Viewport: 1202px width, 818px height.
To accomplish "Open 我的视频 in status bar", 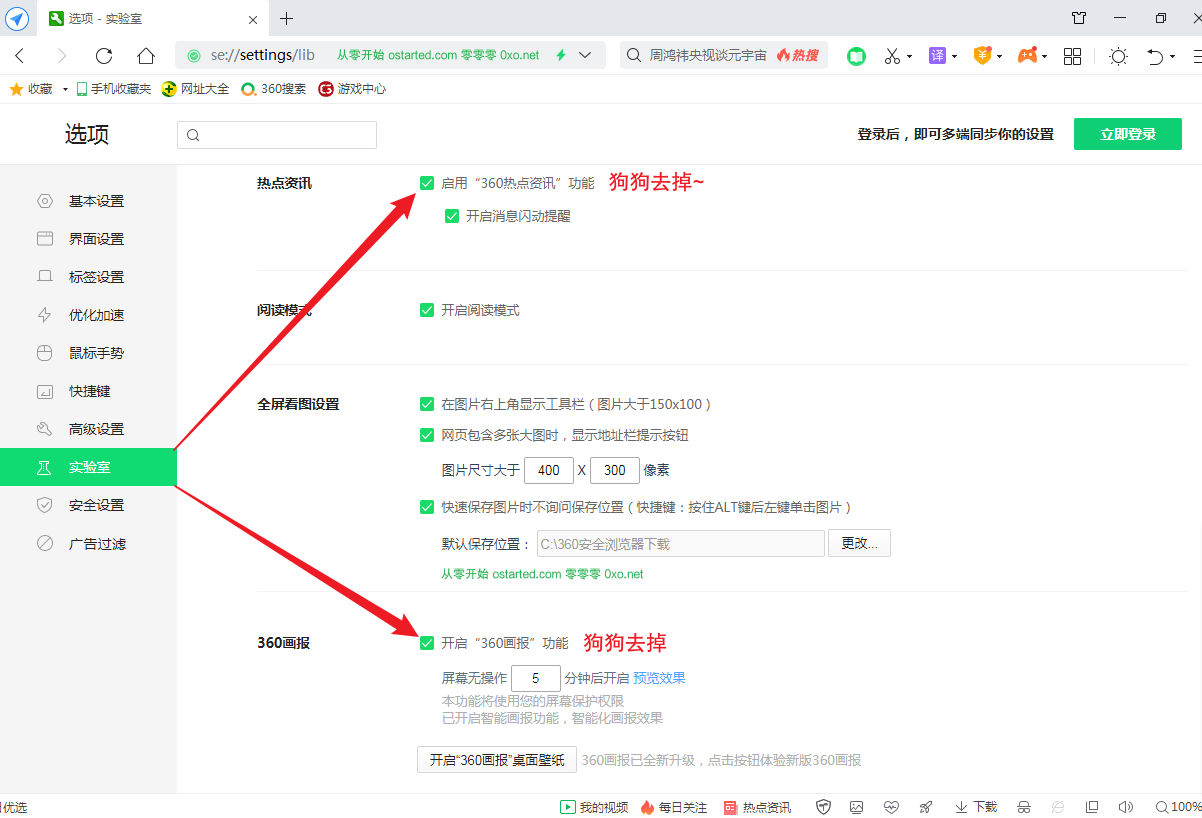I will pyautogui.click(x=594, y=807).
